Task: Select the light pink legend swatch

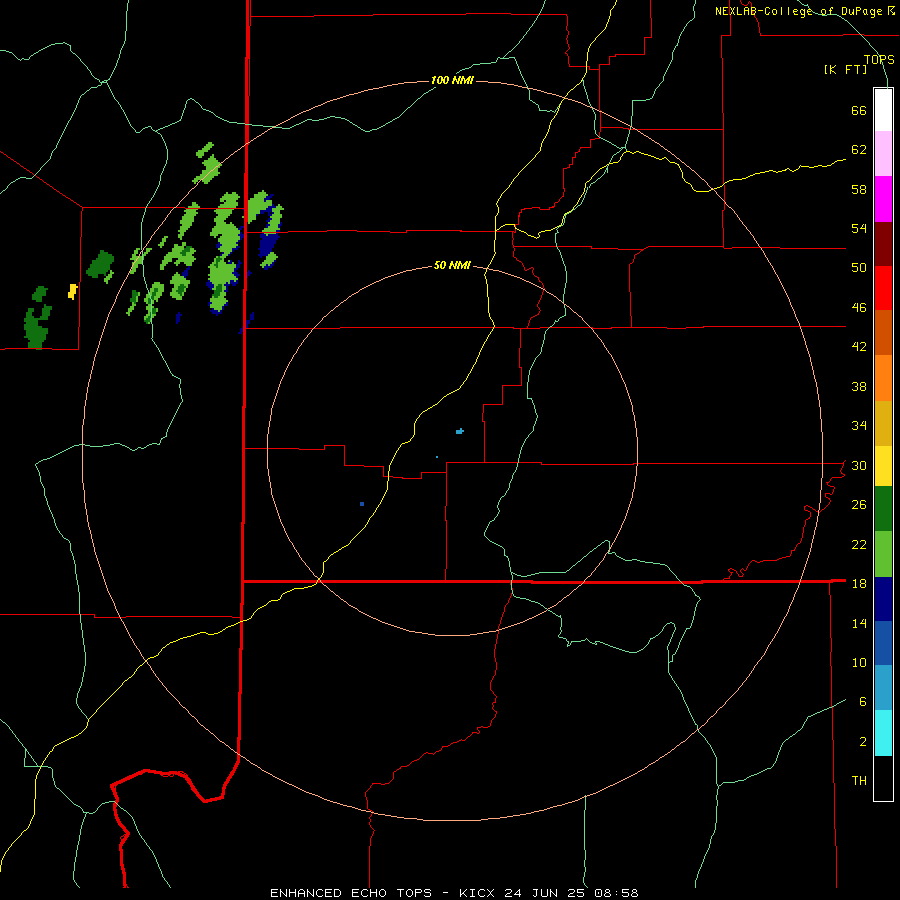Action: tap(883, 153)
